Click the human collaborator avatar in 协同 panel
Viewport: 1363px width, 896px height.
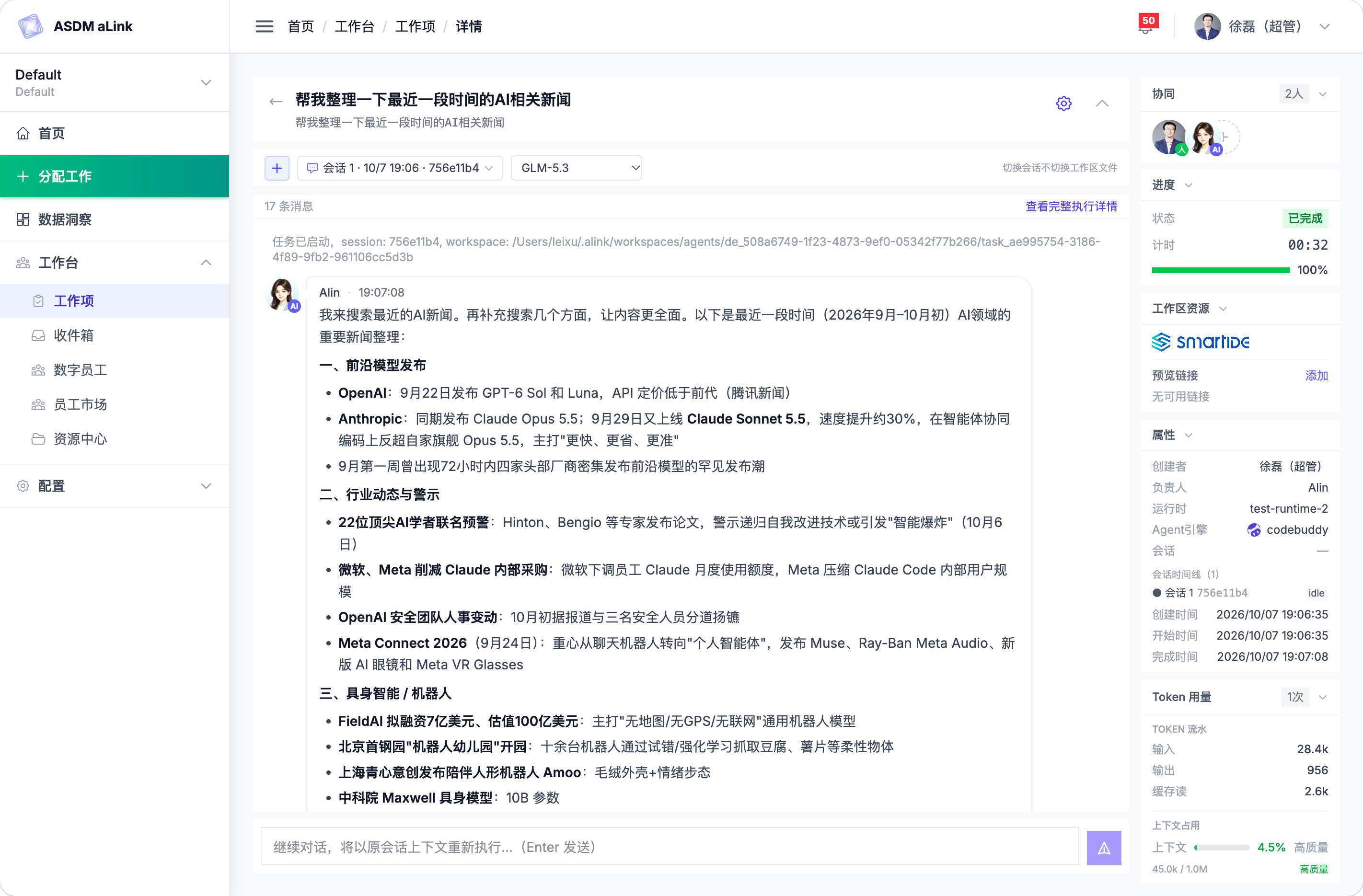click(x=1169, y=138)
